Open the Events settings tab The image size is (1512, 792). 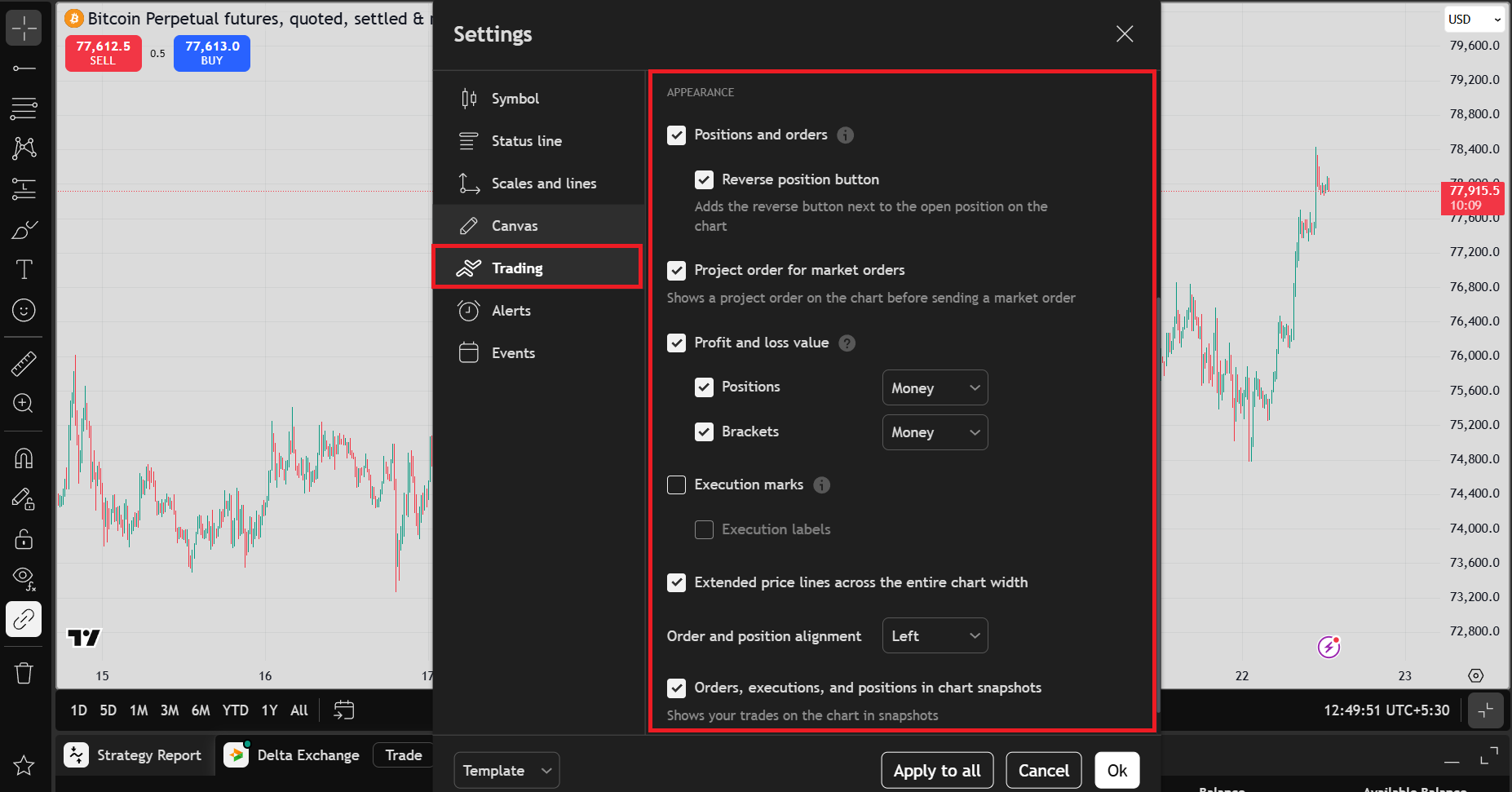(538, 353)
